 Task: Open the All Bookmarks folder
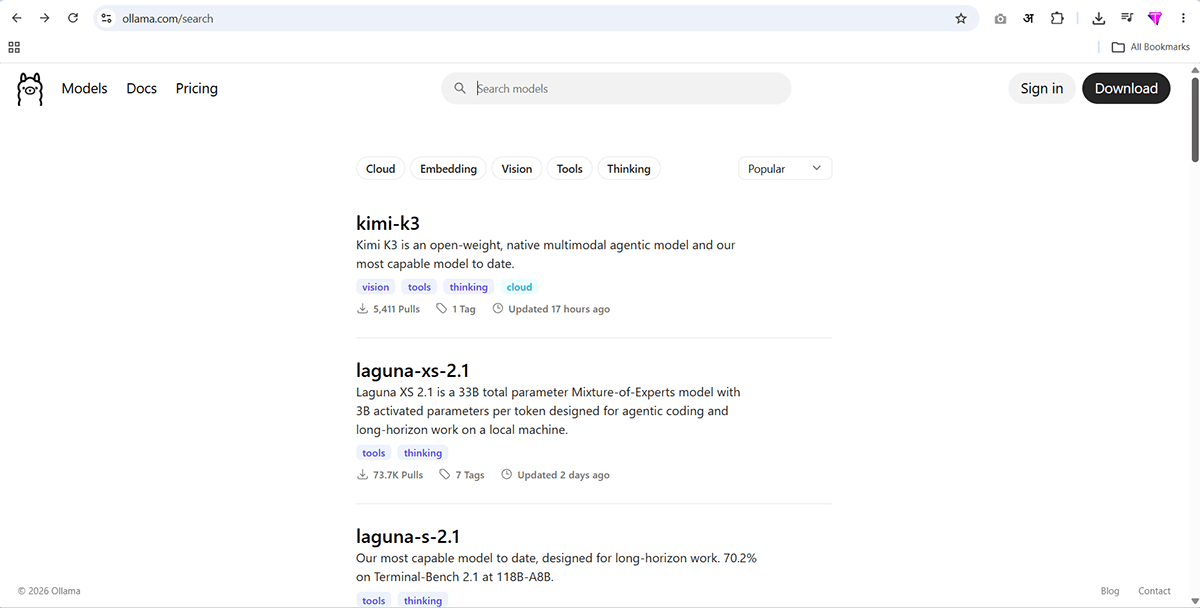[x=1151, y=47]
